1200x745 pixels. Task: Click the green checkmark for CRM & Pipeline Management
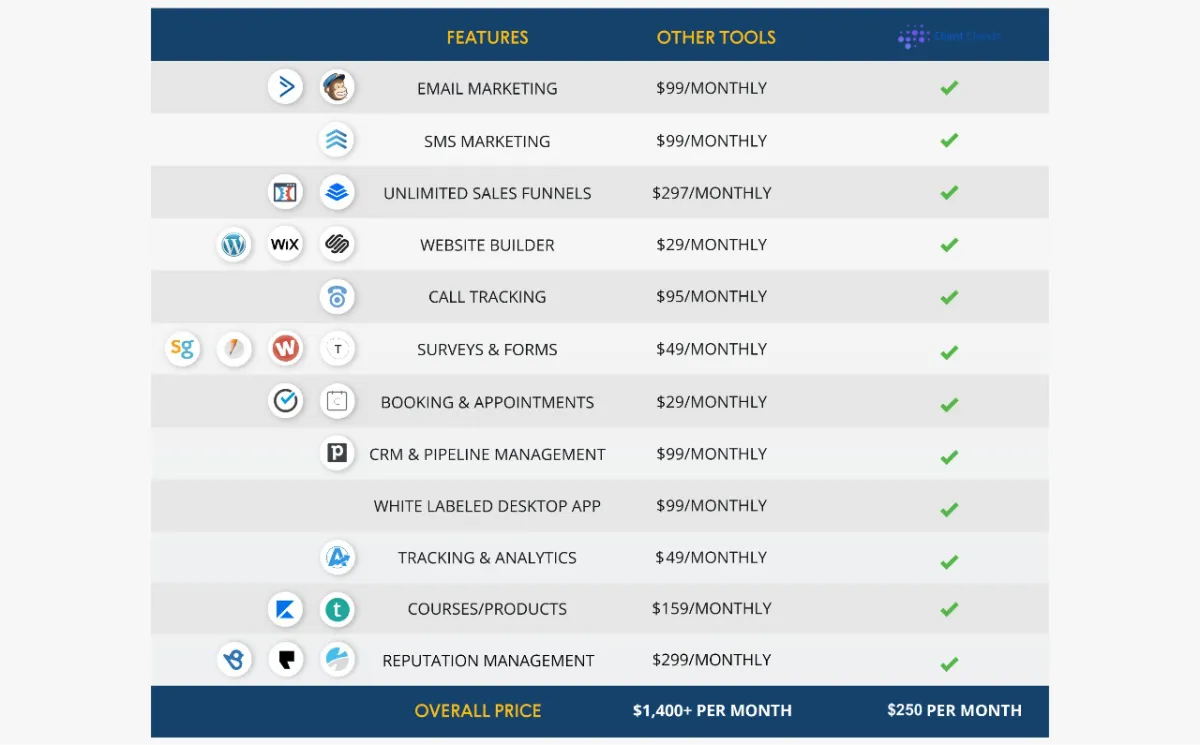point(949,457)
